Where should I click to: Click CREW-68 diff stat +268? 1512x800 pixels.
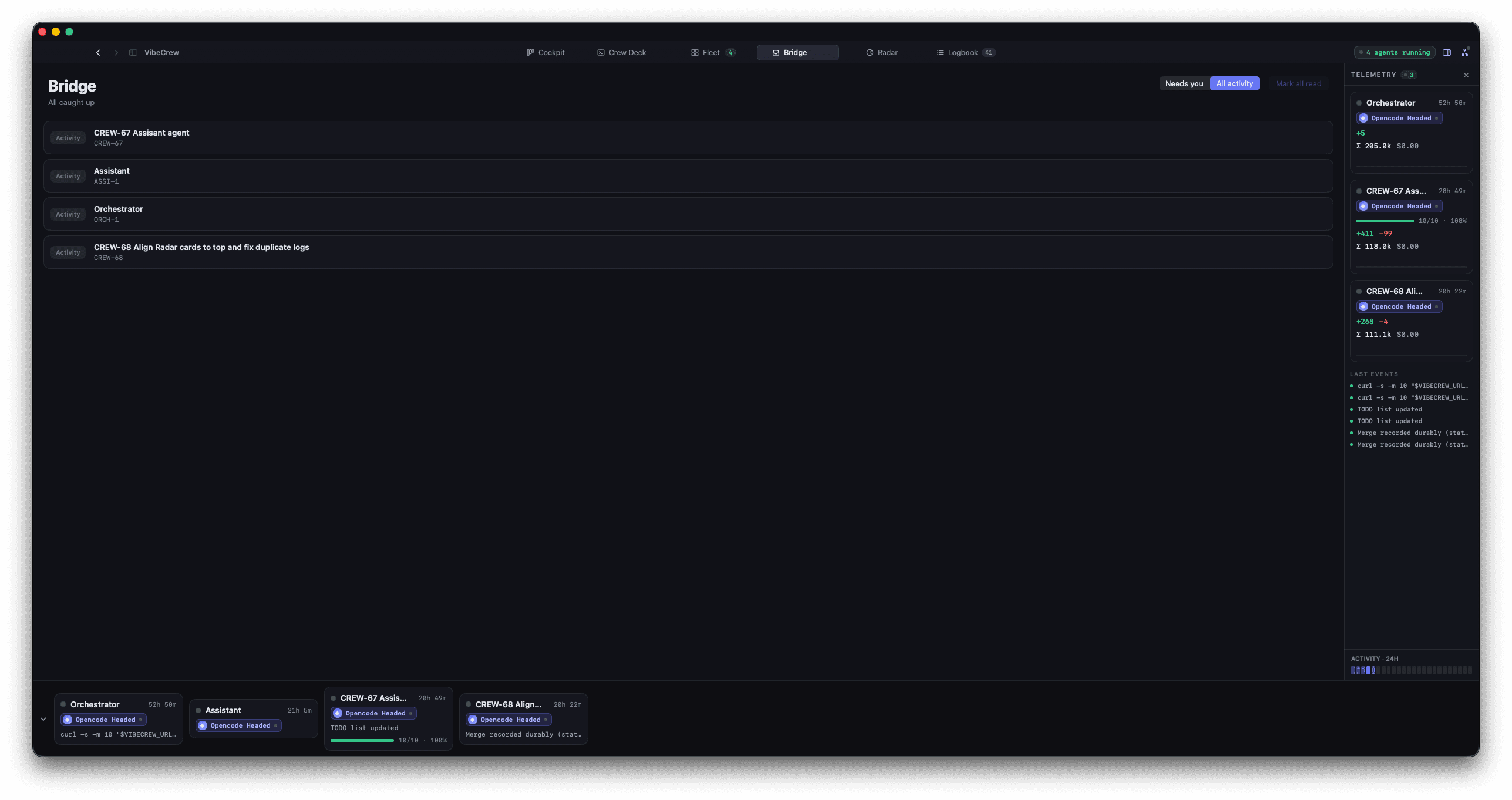(x=1365, y=322)
